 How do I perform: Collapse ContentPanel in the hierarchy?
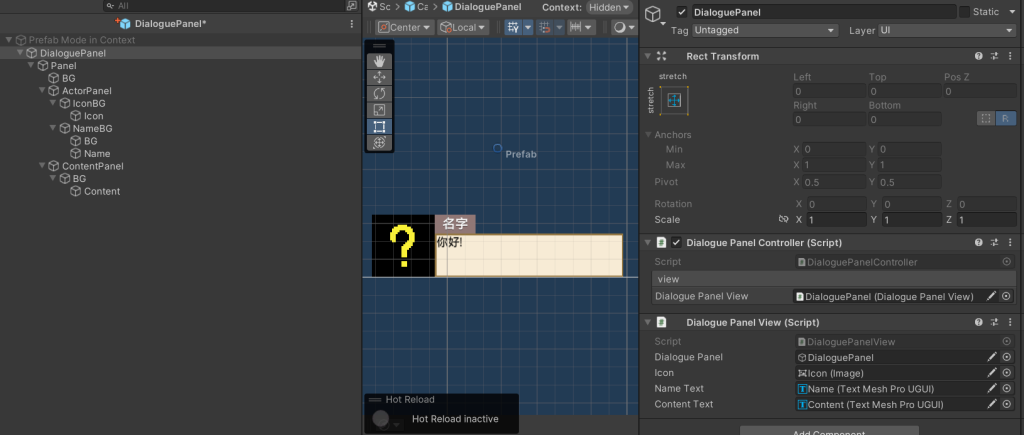42,166
